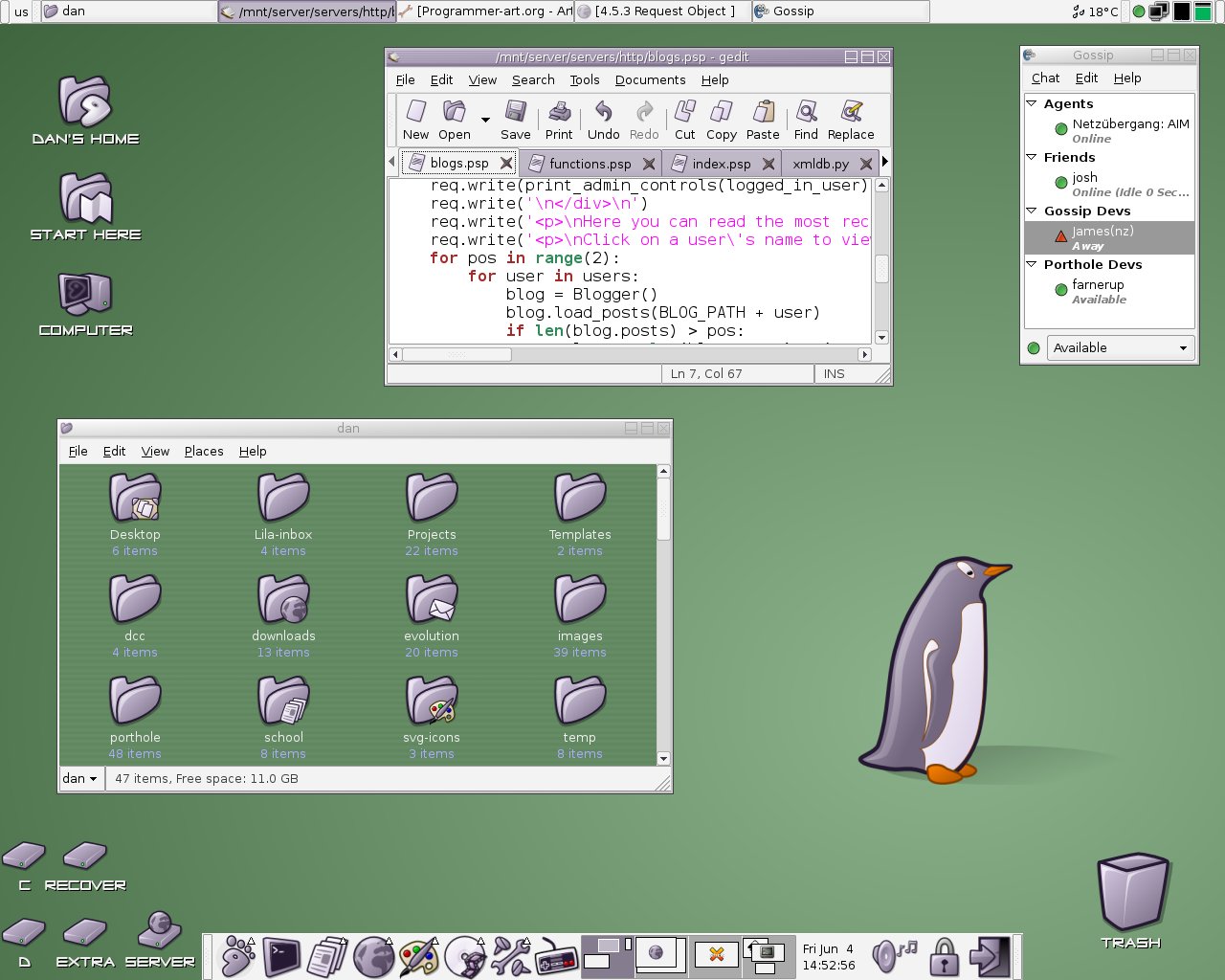The image size is (1225, 980).
Task: Open the Tools menu in gedit
Action: pos(585,79)
